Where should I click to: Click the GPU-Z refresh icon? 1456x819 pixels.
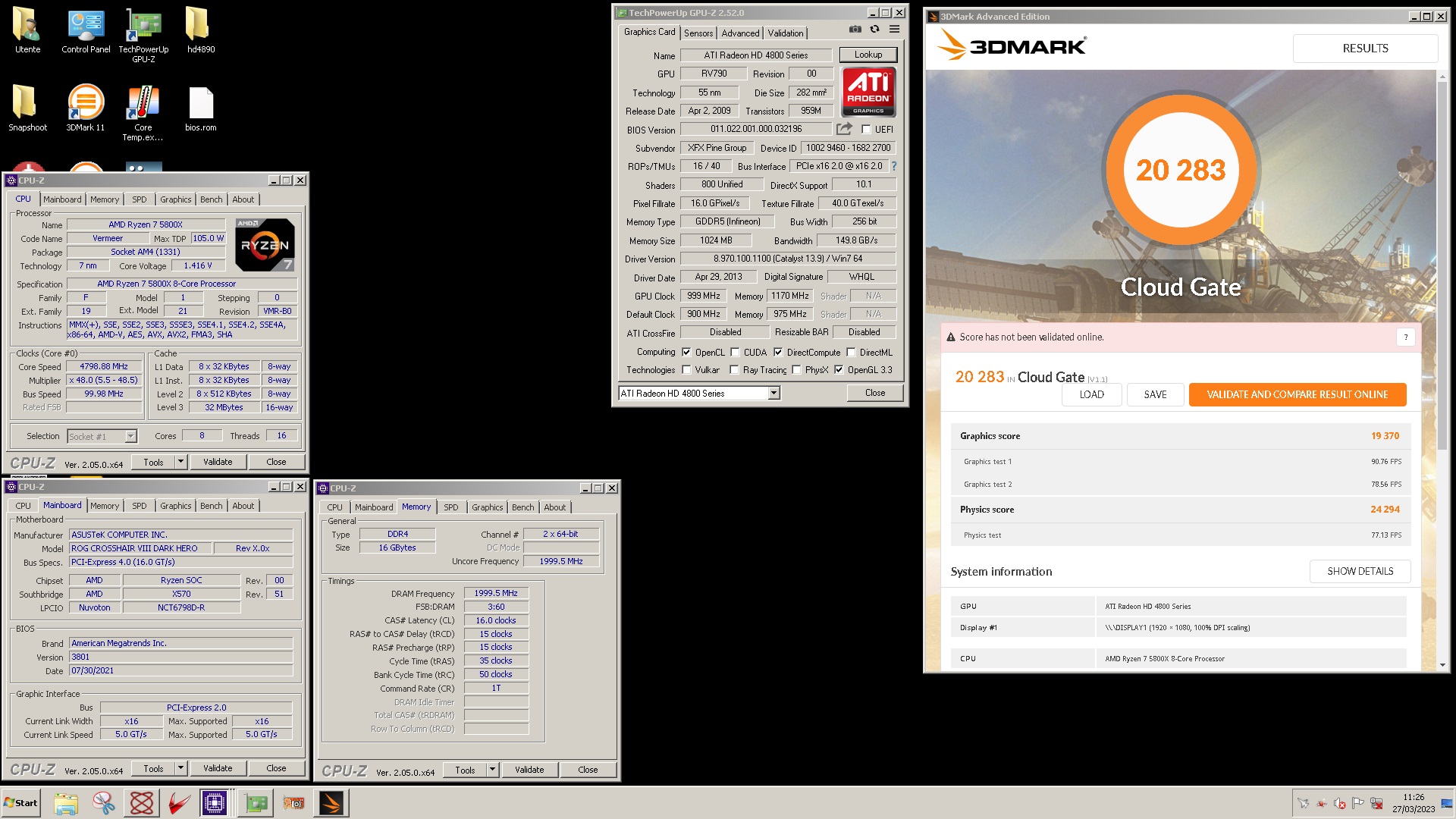(x=874, y=30)
